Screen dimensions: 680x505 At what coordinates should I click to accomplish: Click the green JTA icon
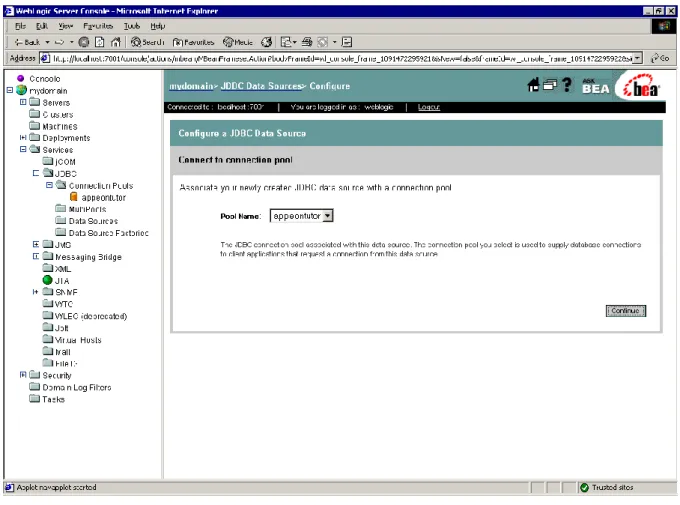(x=48, y=280)
